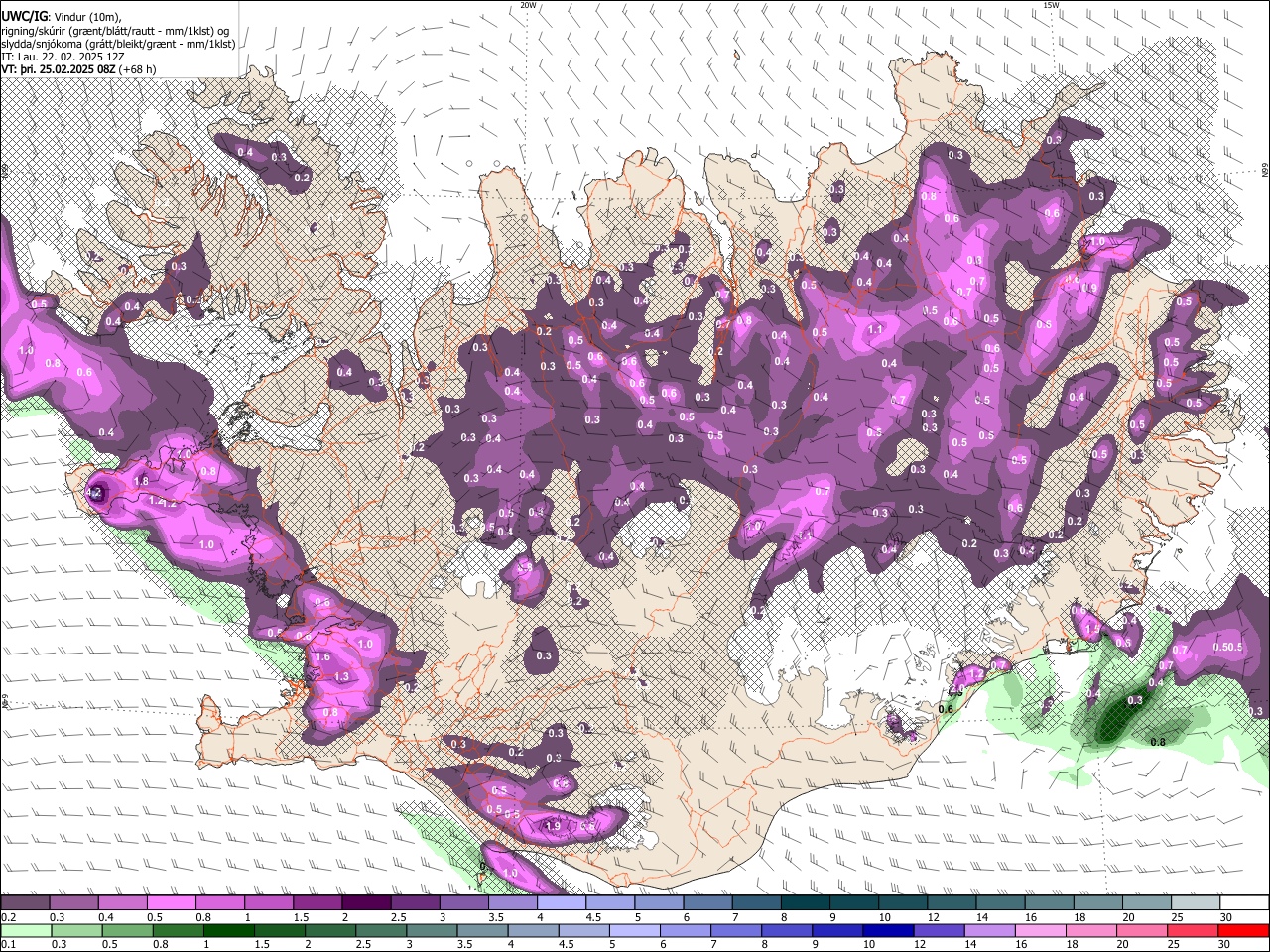The height and width of the screenshot is (952, 1270).
Task: Click the '1.9' precipitation value on map
Action: 553,826
